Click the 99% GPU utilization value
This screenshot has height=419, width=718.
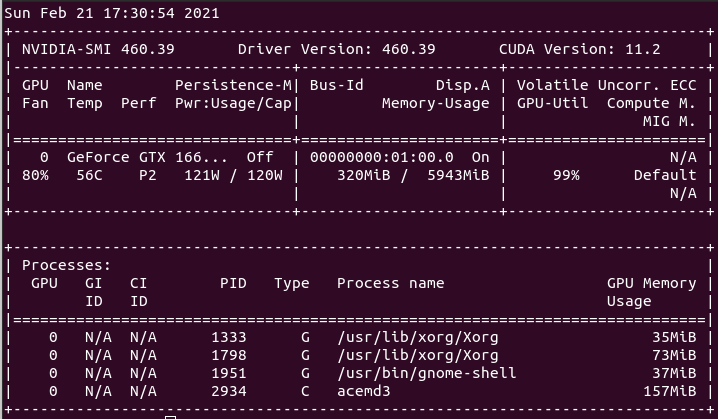coord(565,175)
